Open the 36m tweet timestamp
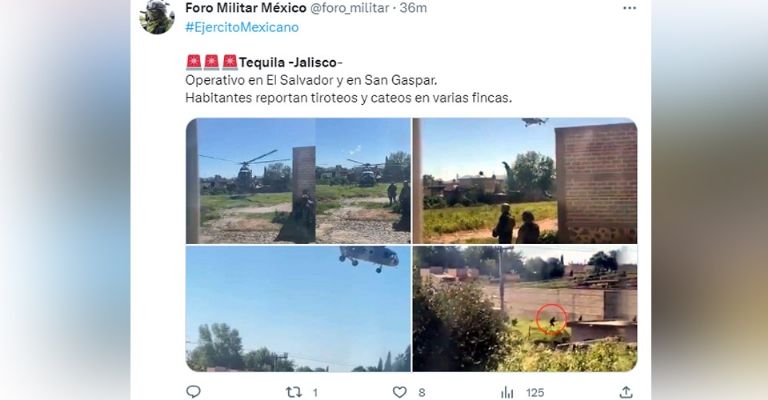Screen dimensions: 768x400 [x=413, y=8]
